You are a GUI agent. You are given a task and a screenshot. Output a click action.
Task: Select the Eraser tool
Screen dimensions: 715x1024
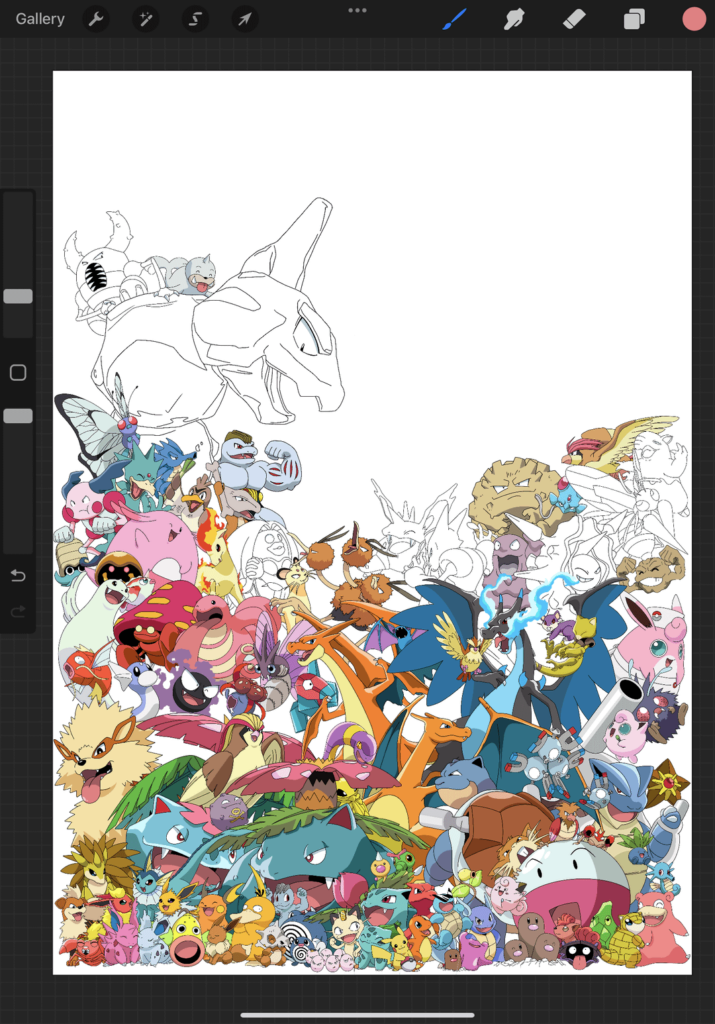(574, 19)
